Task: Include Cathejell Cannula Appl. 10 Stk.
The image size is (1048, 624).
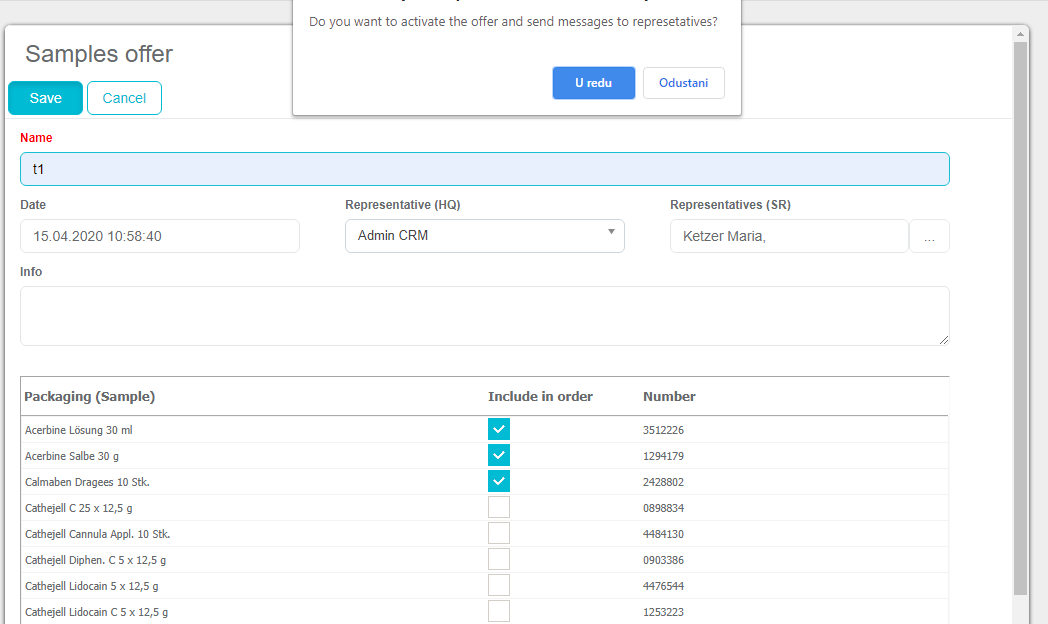Action: click(499, 533)
